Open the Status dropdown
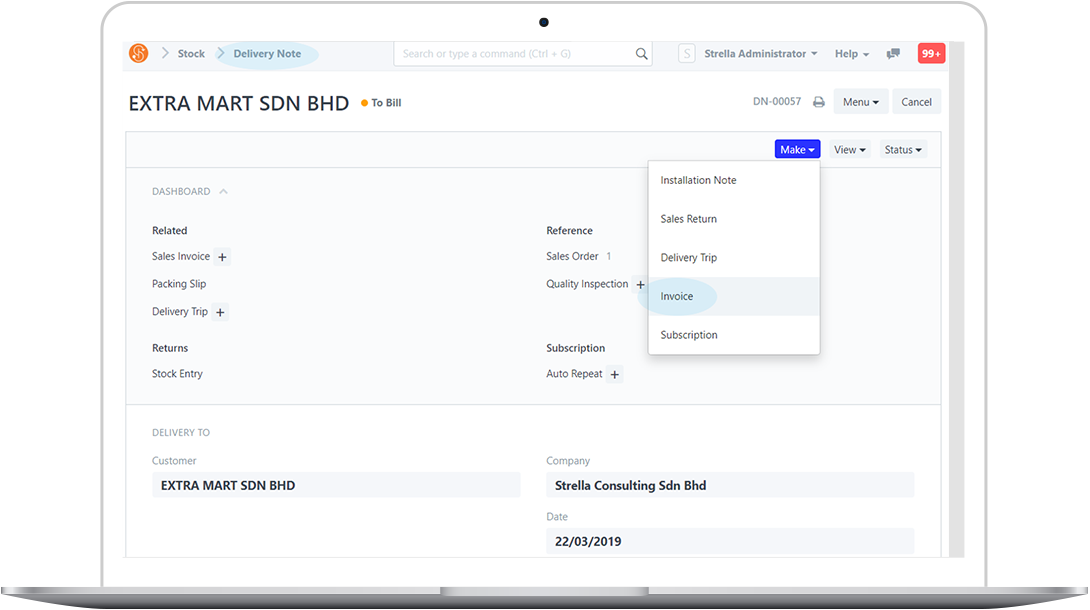This screenshot has width=1090, height=610. [903, 149]
